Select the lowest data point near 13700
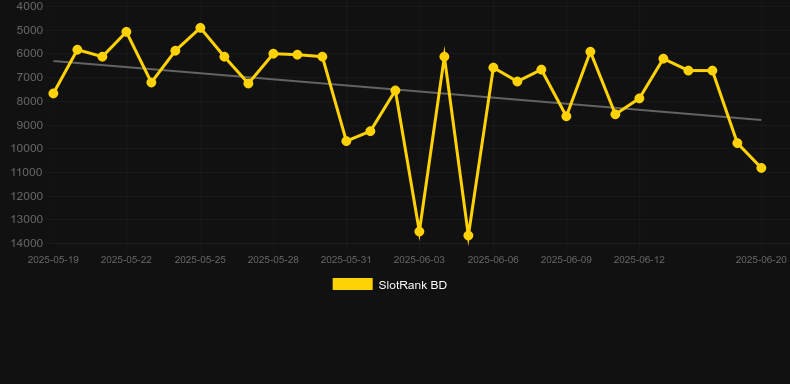790x384 pixels. (468, 235)
